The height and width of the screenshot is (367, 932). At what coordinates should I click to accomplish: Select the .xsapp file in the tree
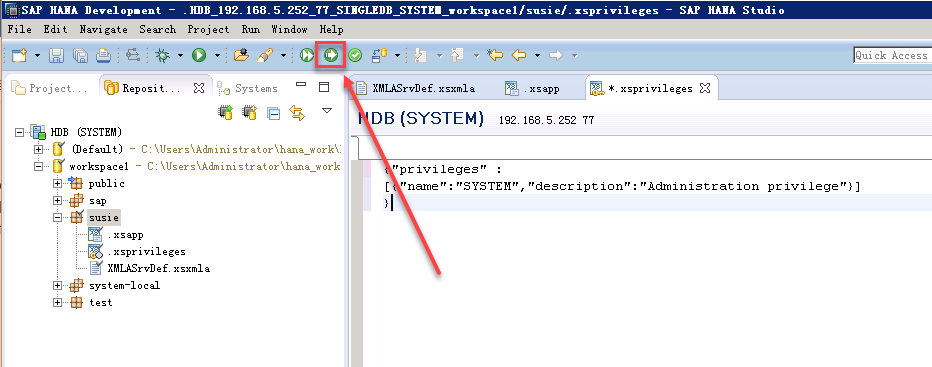[125, 234]
